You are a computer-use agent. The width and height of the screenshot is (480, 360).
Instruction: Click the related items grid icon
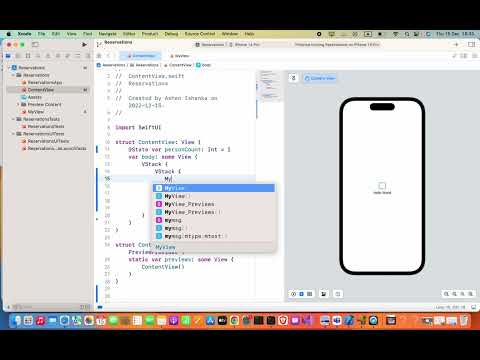click(99, 56)
